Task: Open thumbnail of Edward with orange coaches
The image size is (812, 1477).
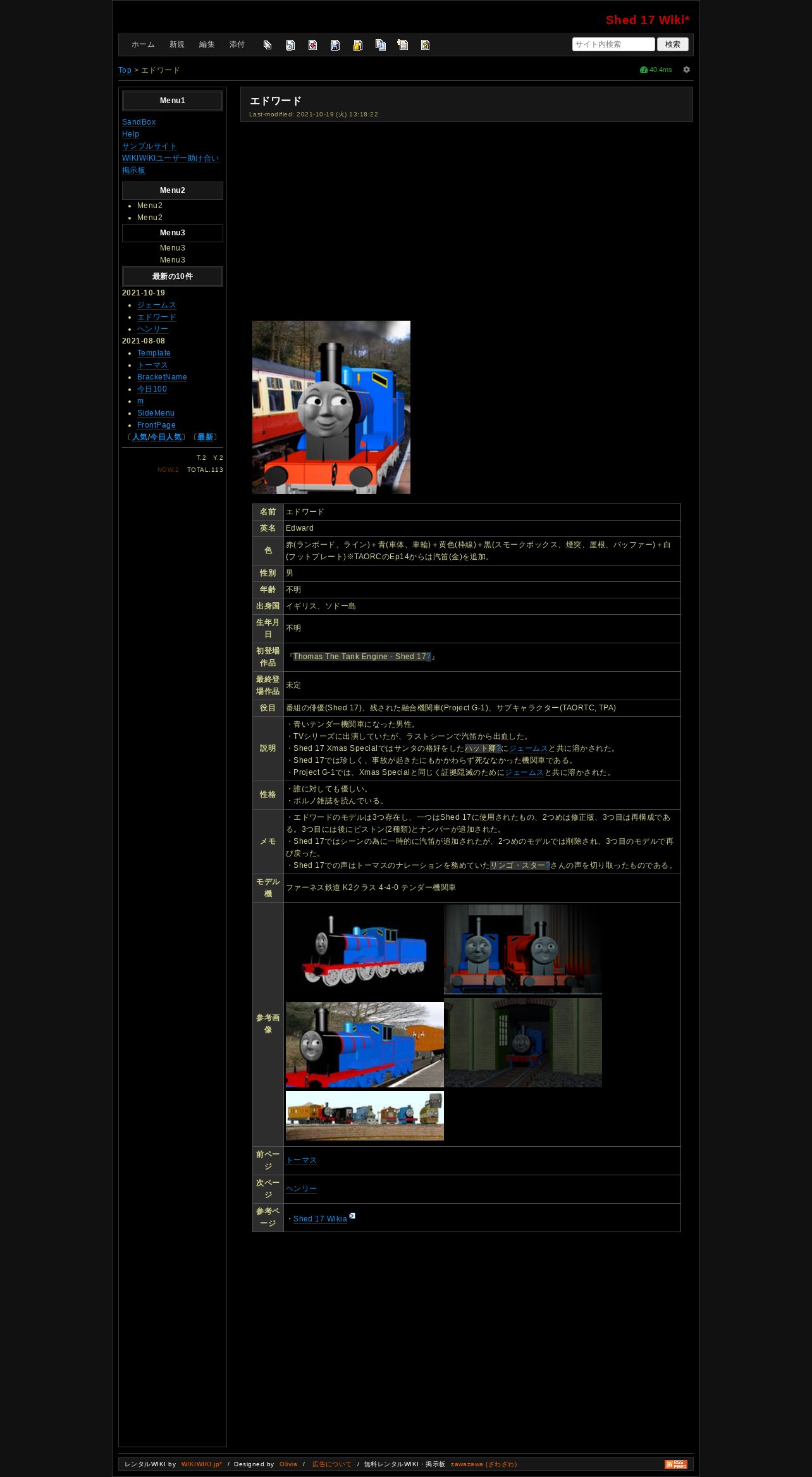Action: [365, 1044]
